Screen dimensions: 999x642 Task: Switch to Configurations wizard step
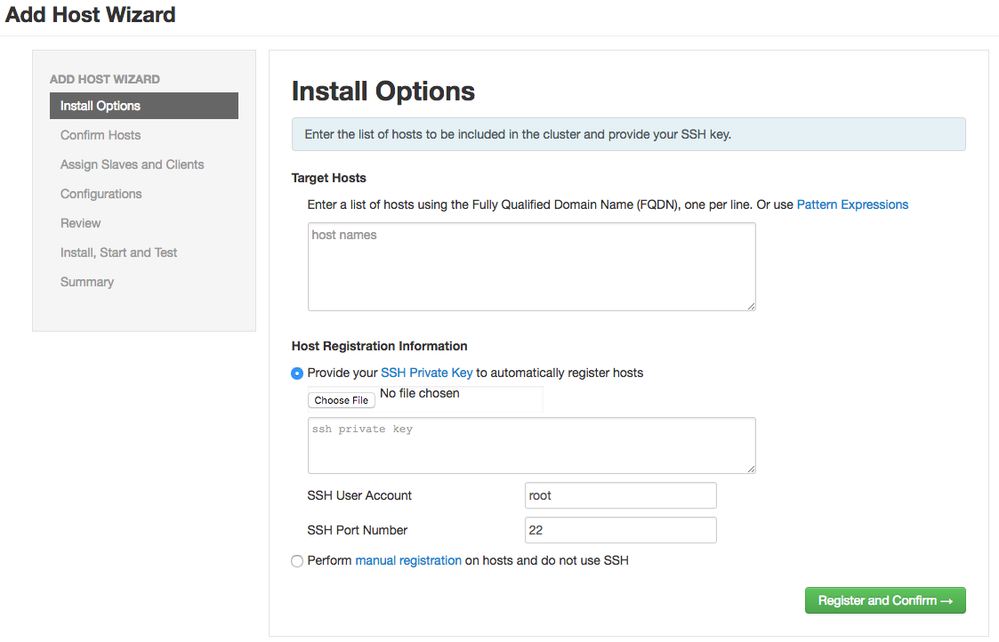(x=101, y=194)
